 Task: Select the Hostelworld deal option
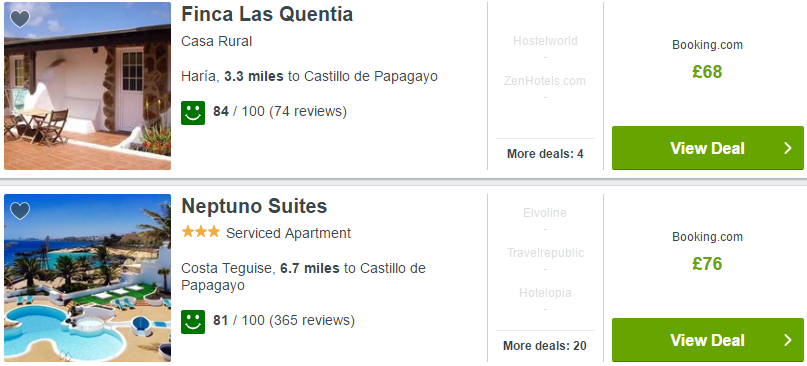tap(545, 41)
